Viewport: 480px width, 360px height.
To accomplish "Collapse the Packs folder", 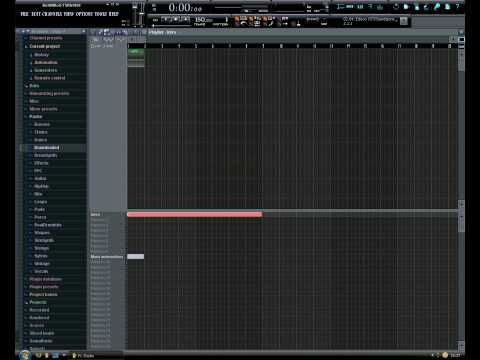I will [35, 117].
